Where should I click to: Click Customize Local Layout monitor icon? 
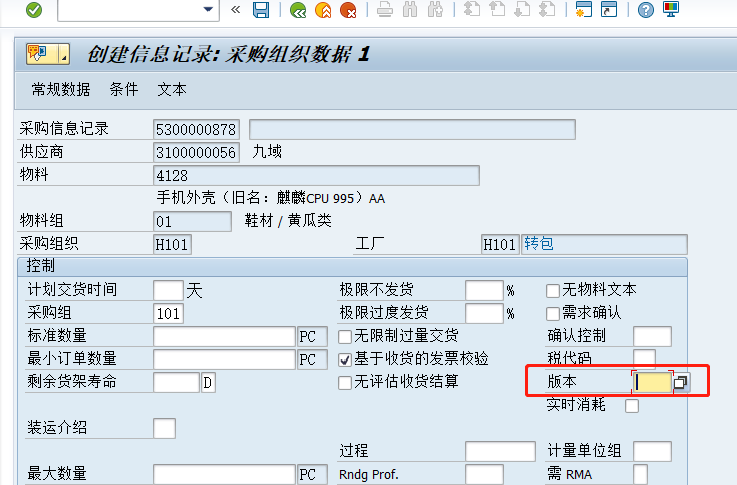(x=671, y=9)
